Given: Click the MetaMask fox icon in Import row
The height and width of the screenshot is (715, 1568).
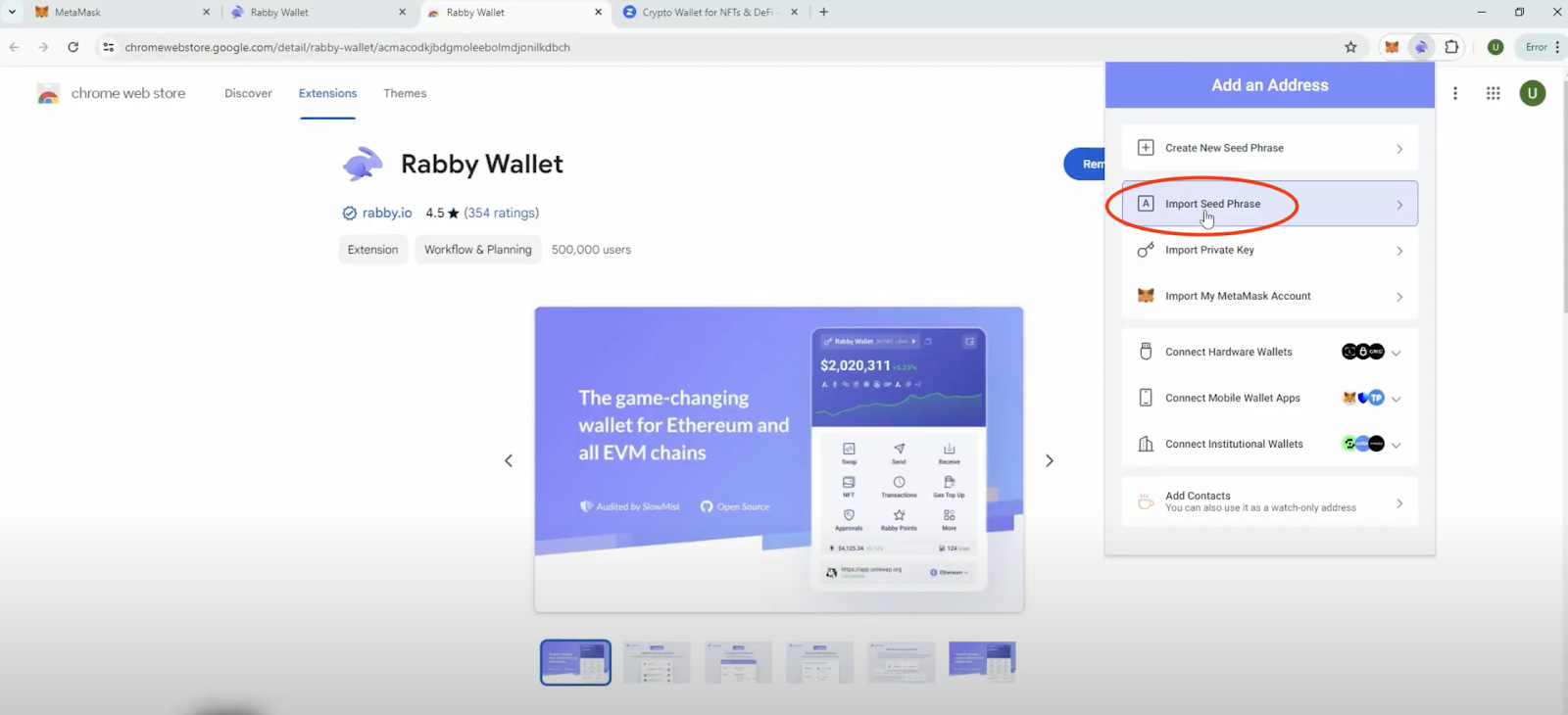Looking at the screenshot, I should click(x=1146, y=296).
